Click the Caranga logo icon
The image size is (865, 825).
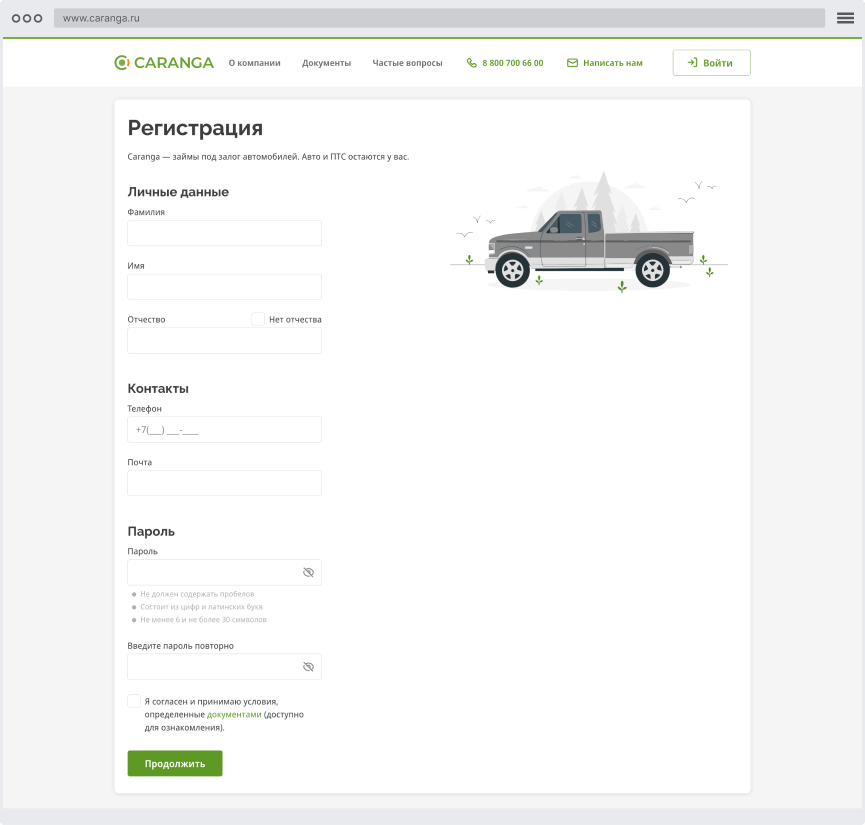tap(122, 63)
